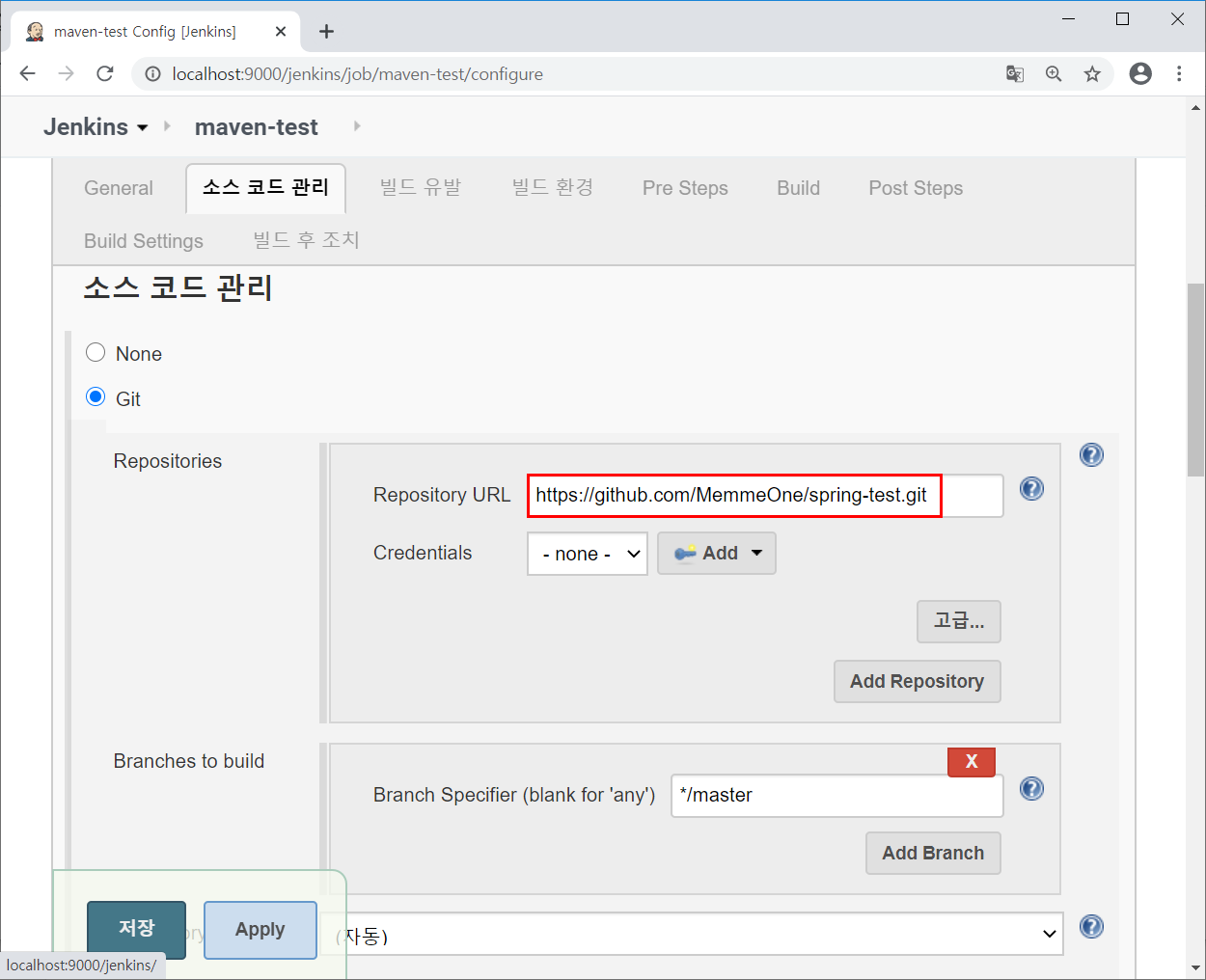This screenshot has height=980, width=1206.
Task: Open Chrome three-dot menu
Action: click(1179, 74)
